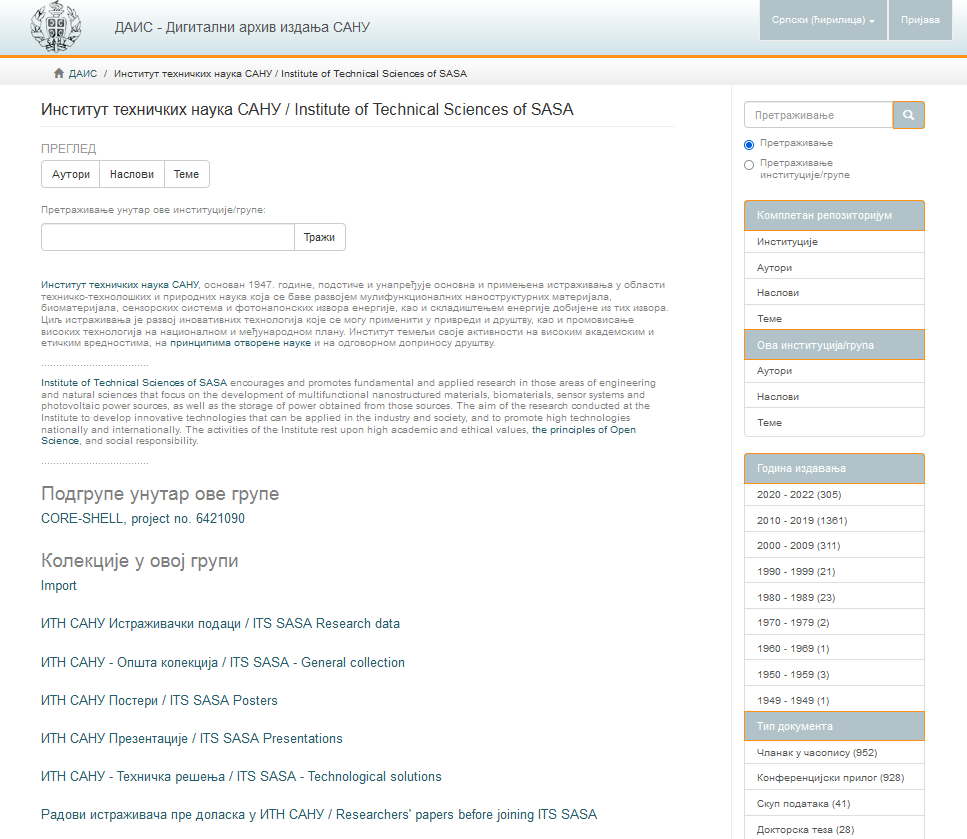Filter by years 1950 - 1959 (3)
967x839 pixels.
point(834,674)
